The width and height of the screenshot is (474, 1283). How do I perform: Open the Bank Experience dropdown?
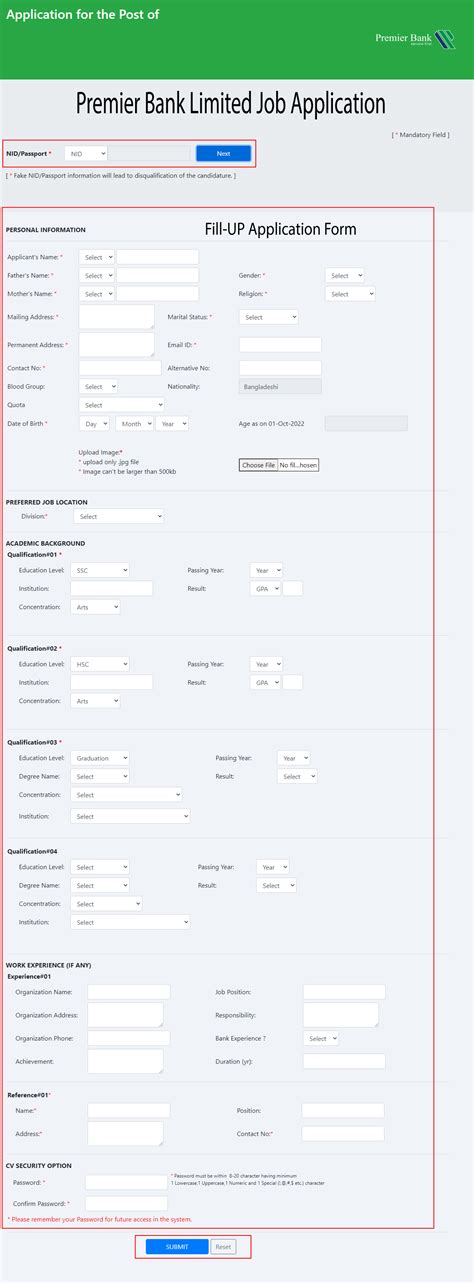[x=321, y=1039]
